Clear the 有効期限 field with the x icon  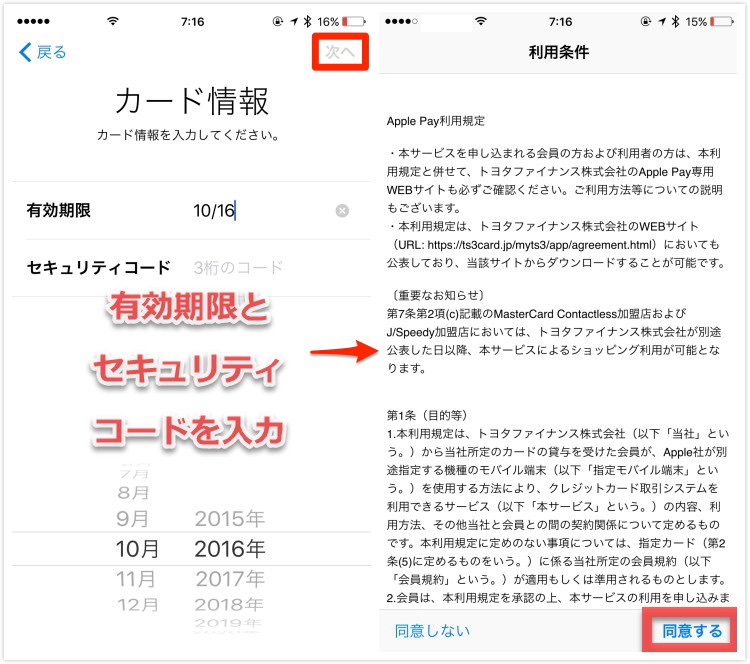point(342,210)
